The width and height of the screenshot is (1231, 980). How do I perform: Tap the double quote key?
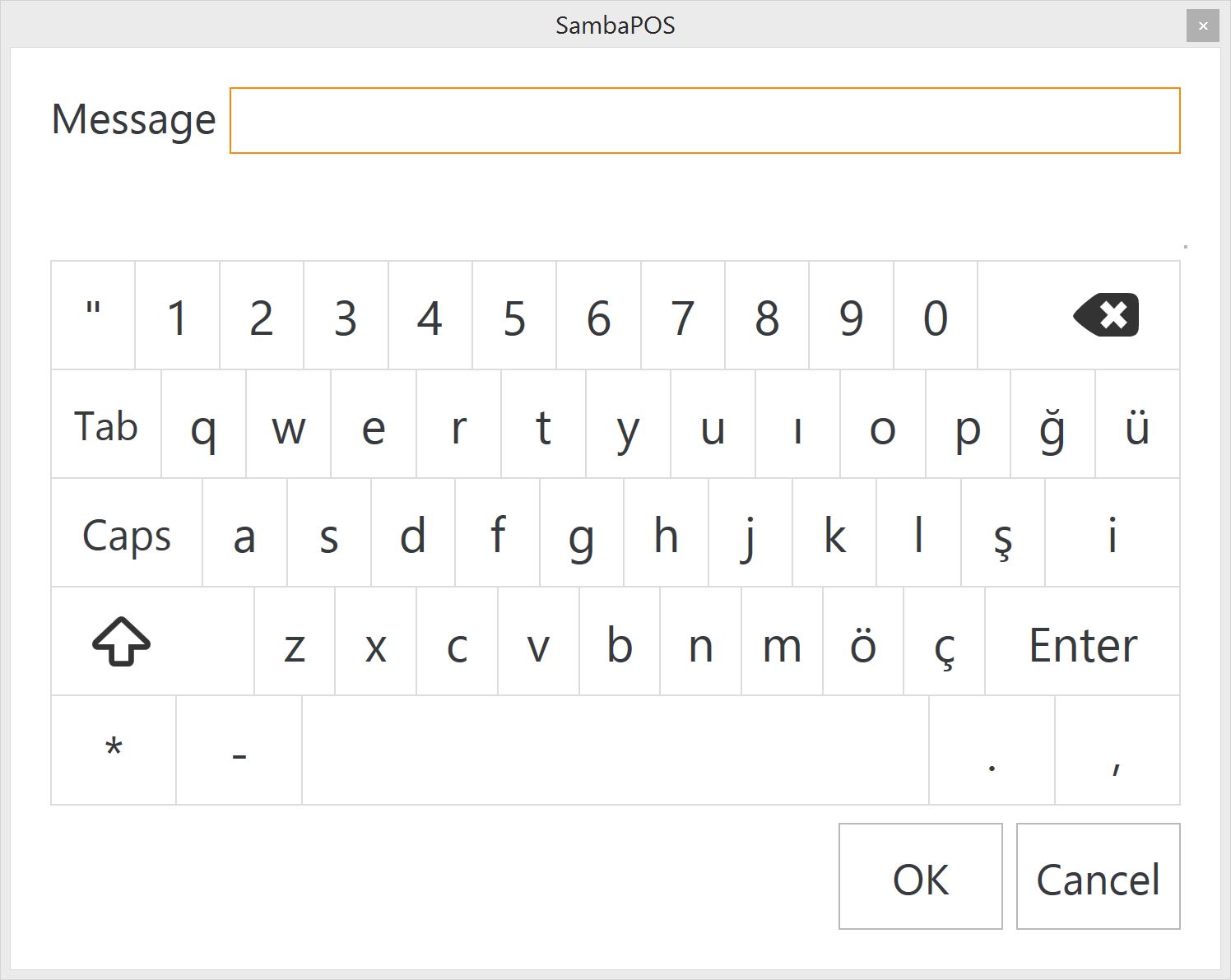click(x=93, y=315)
